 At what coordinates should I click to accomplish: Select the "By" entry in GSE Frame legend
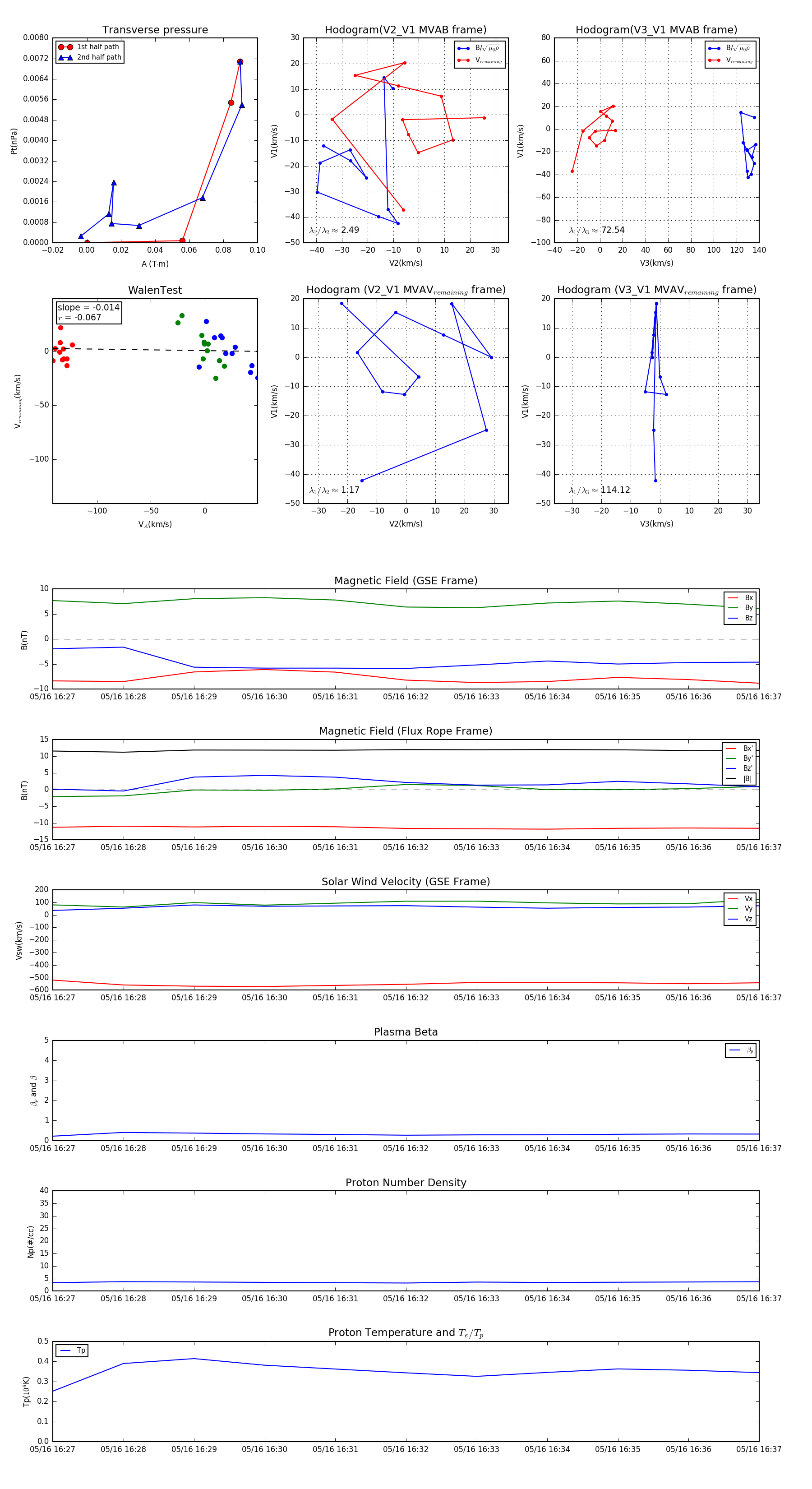tap(740, 608)
